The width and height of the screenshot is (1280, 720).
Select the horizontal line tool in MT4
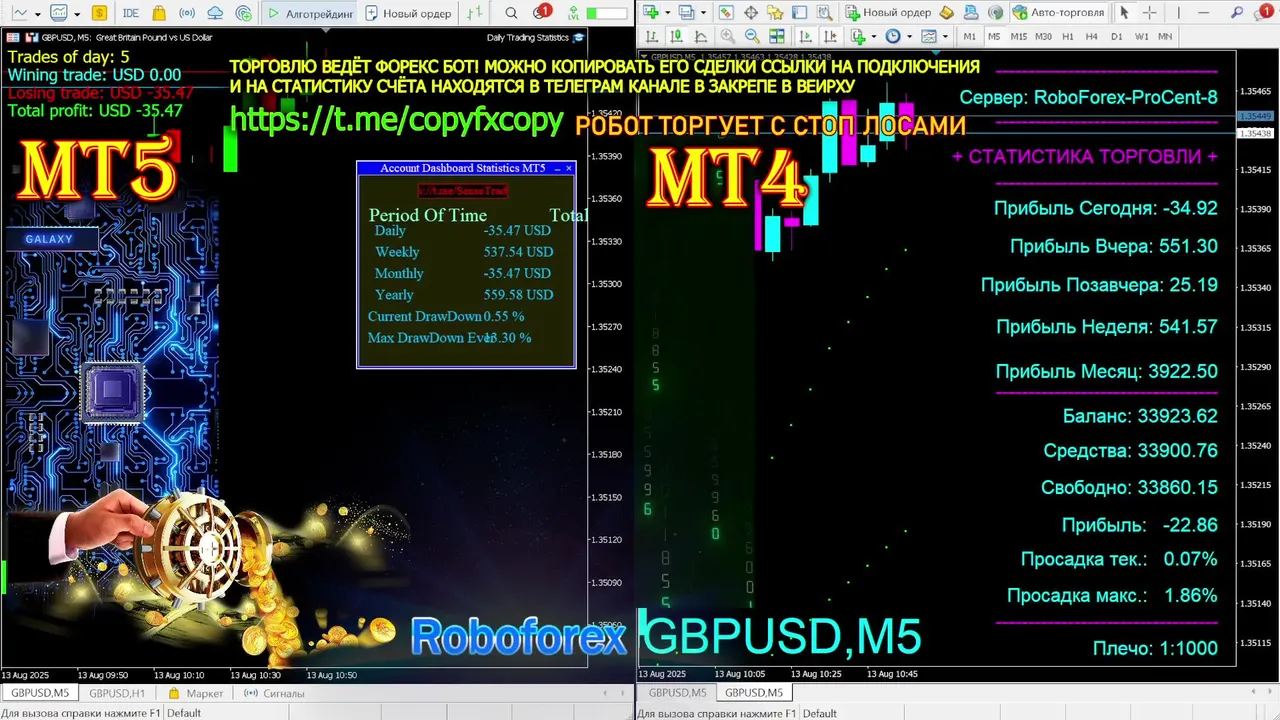click(1203, 12)
